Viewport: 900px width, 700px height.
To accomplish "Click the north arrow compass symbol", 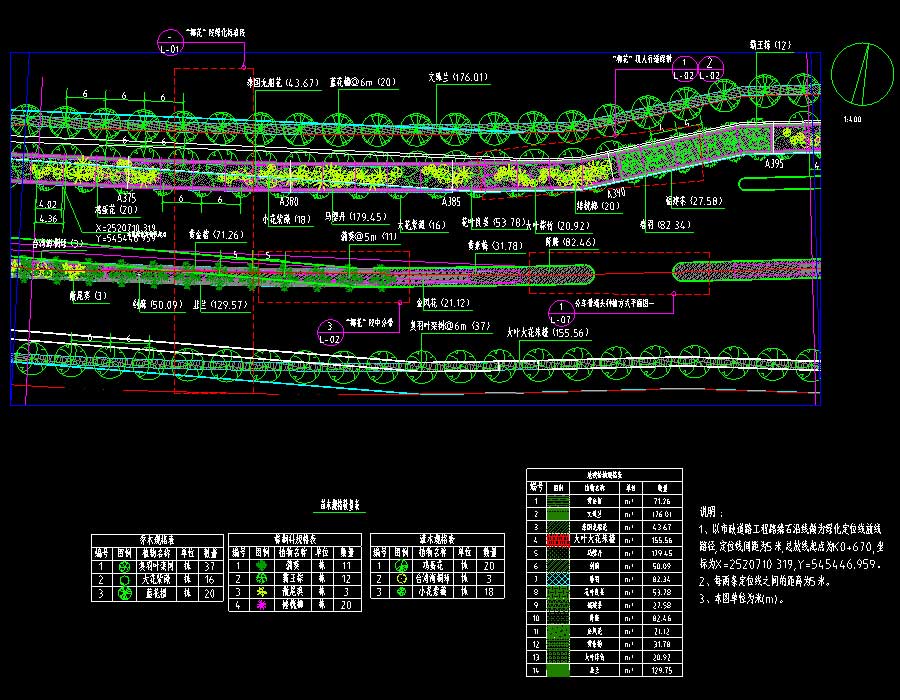I will [862, 74].
